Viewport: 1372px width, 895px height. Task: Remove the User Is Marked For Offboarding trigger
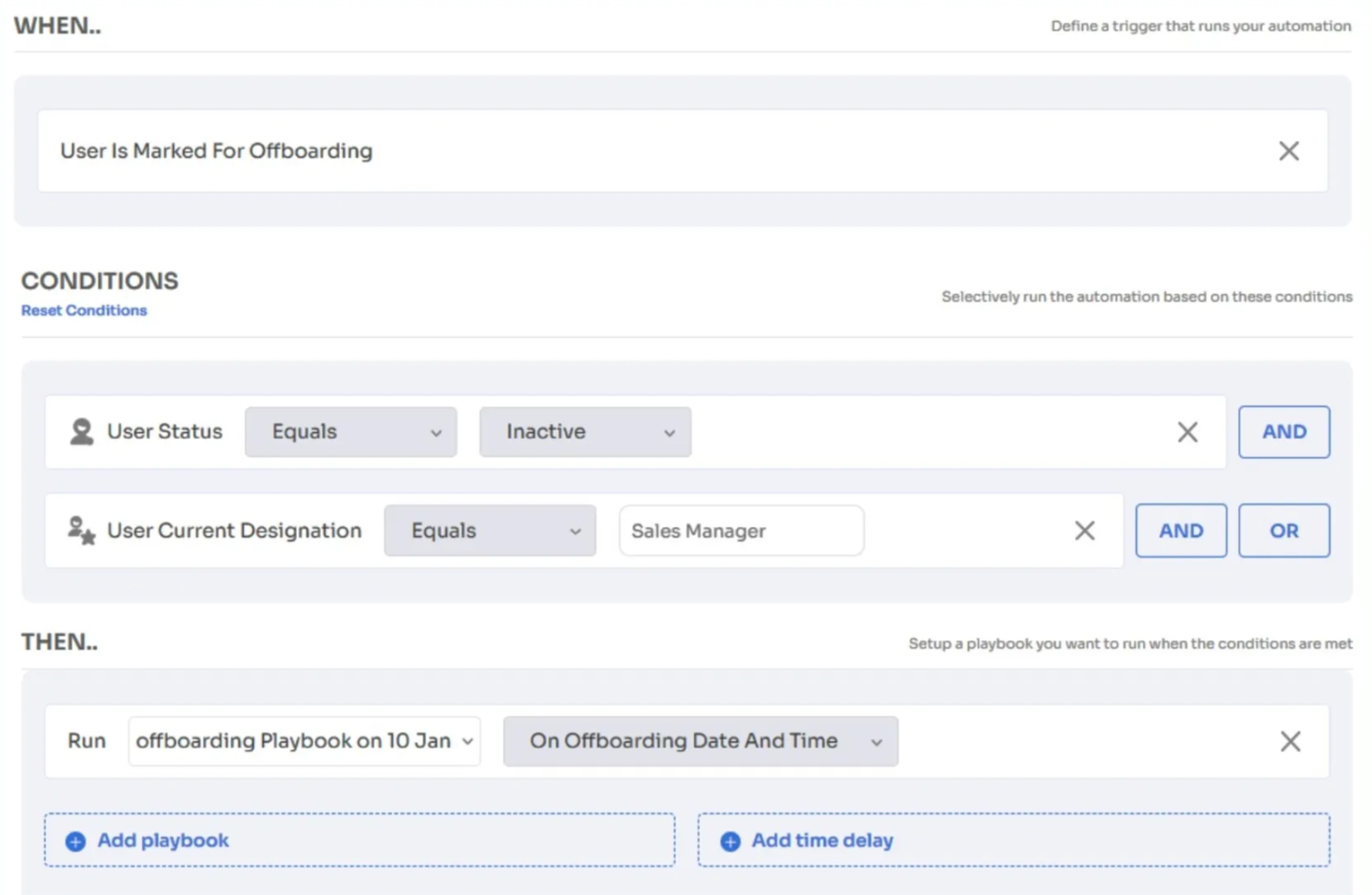pos(1288,151)
